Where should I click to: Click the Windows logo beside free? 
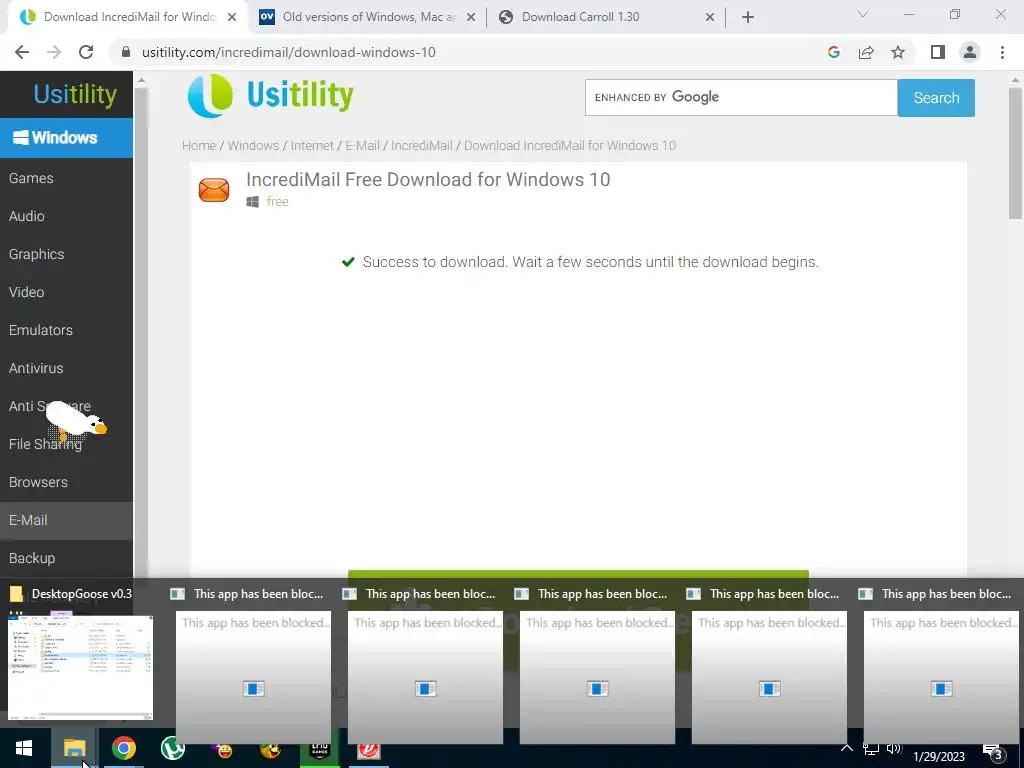pos(253,202)
